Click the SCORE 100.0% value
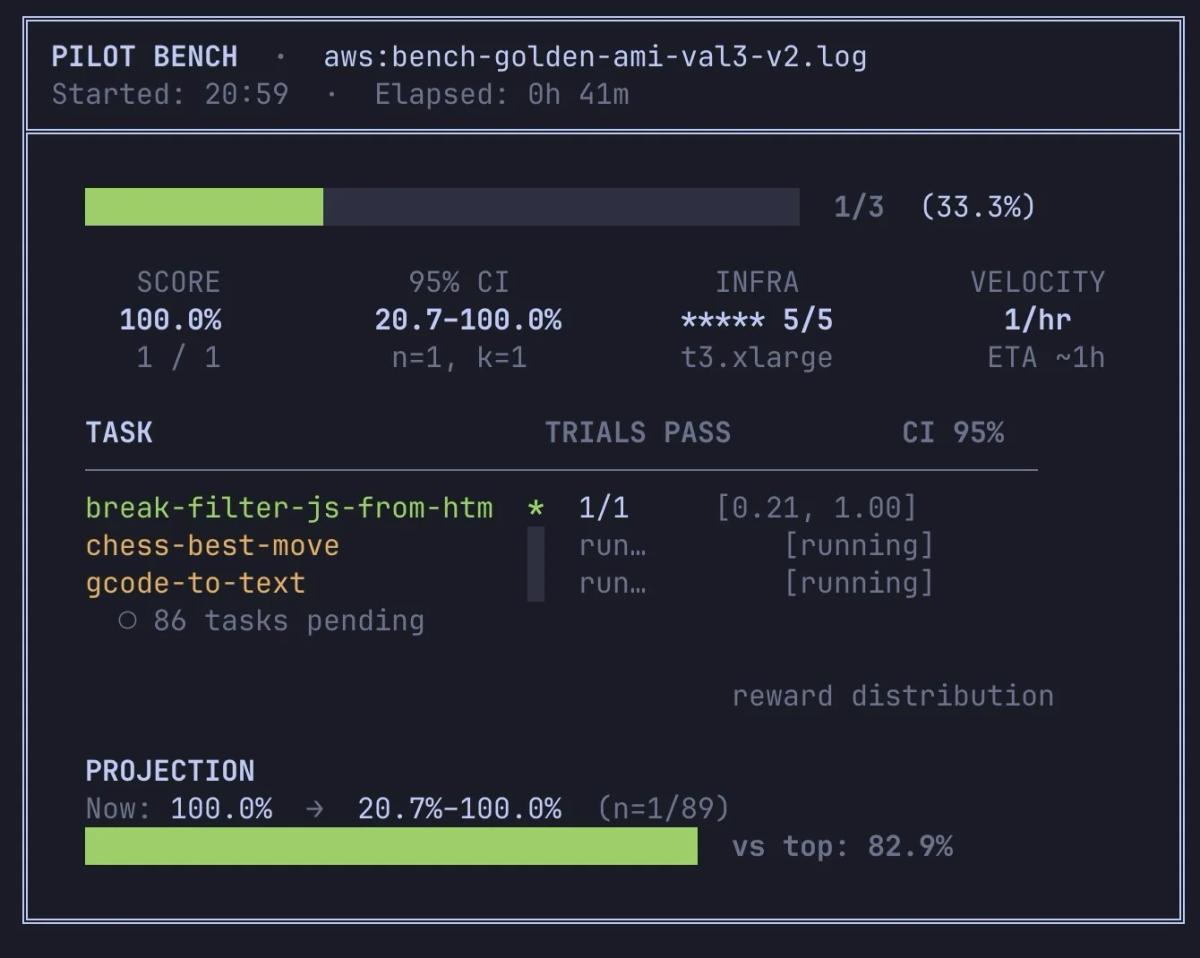The image size is (1200, 958). click(x=170, y=320)
